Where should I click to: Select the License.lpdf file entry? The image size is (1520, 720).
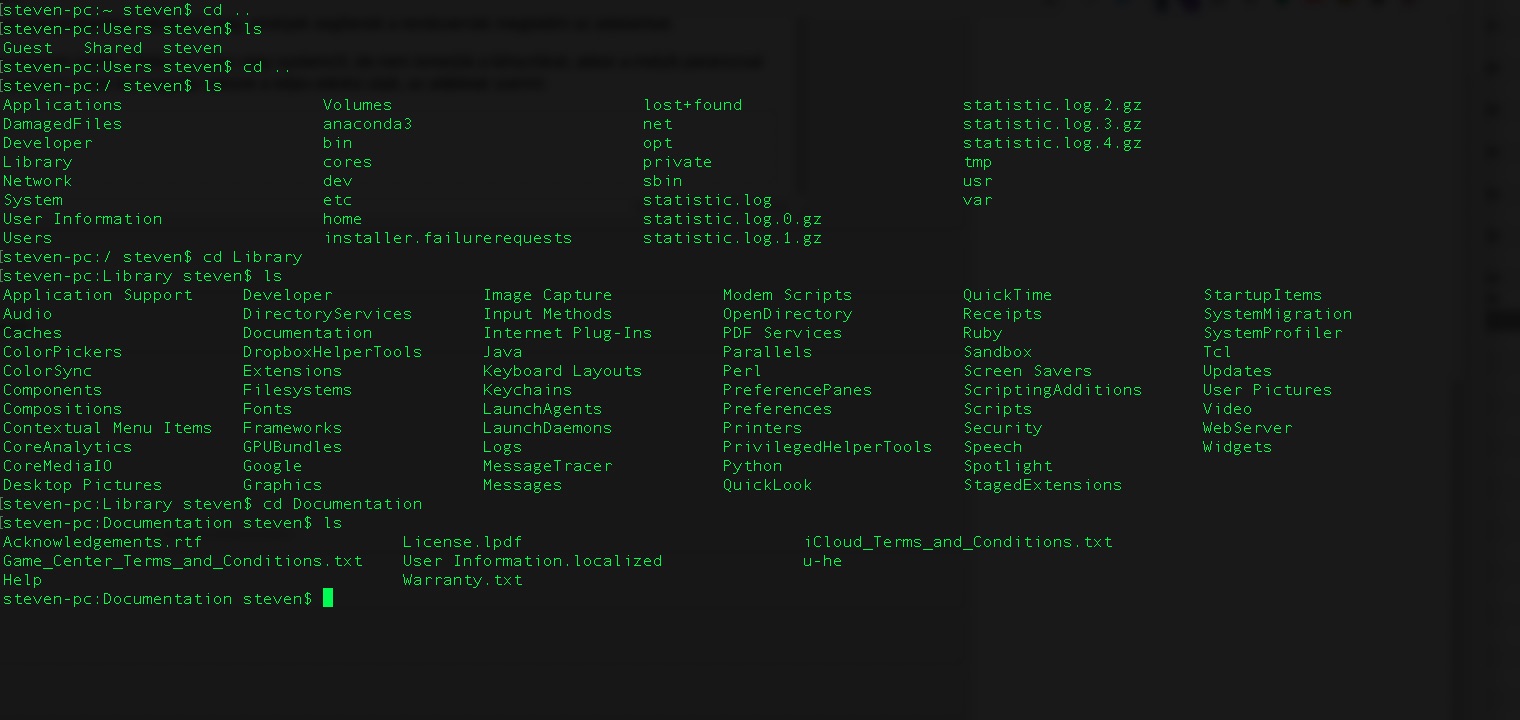(462, 542)
